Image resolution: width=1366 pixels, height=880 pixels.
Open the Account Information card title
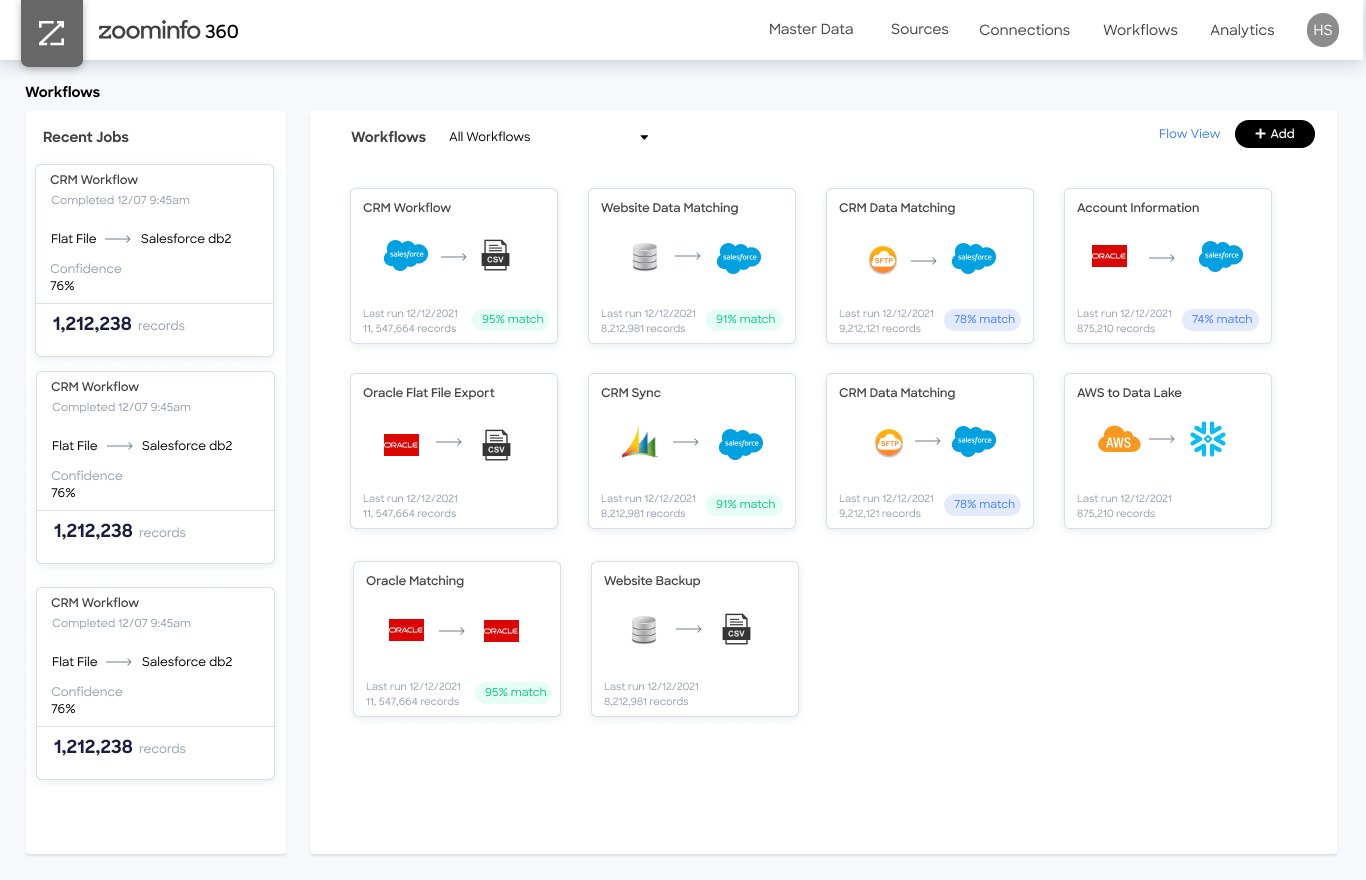point(1138,208)
